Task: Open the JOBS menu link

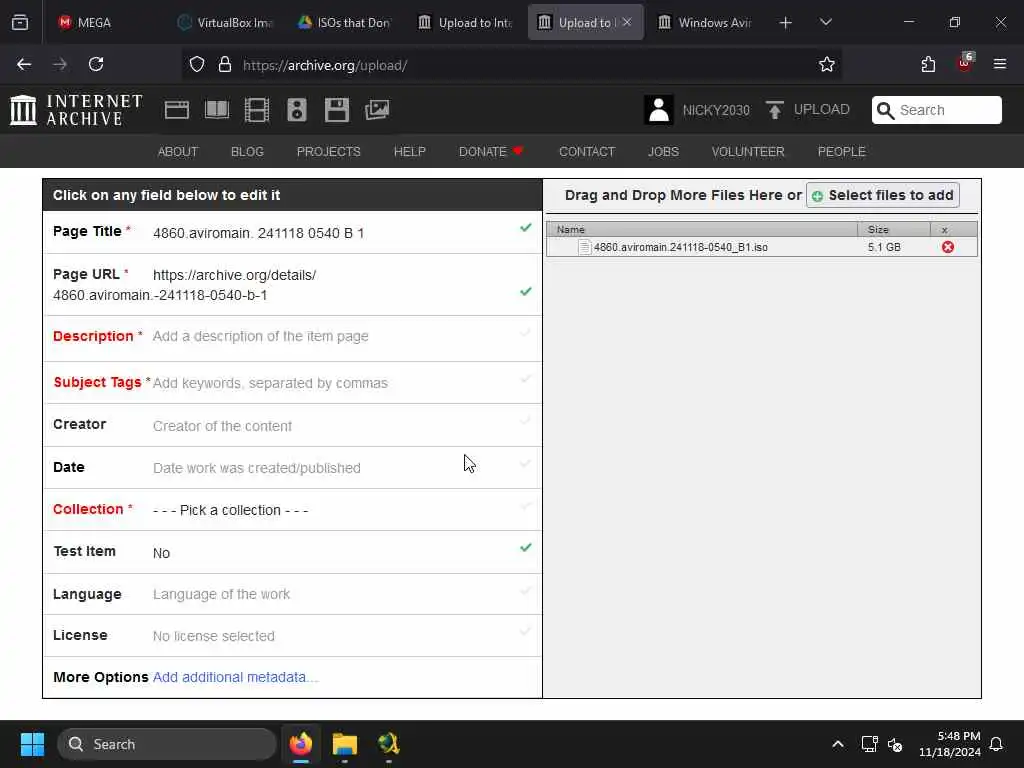Action: tap(663, 152)
